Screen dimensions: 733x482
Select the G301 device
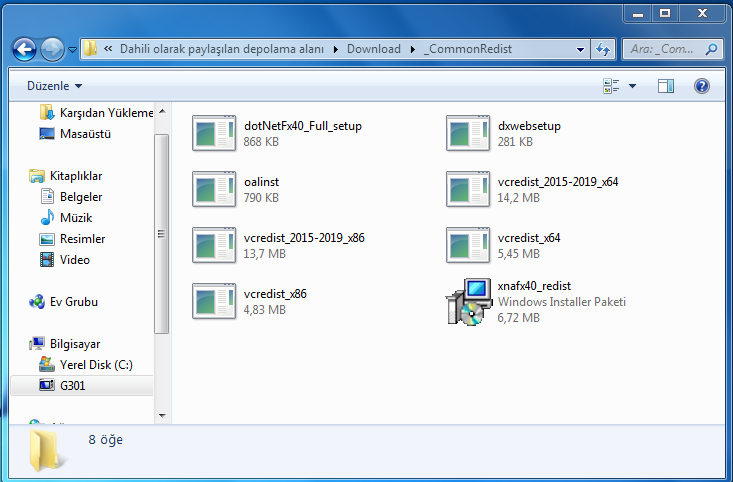[x=72, y=386]
